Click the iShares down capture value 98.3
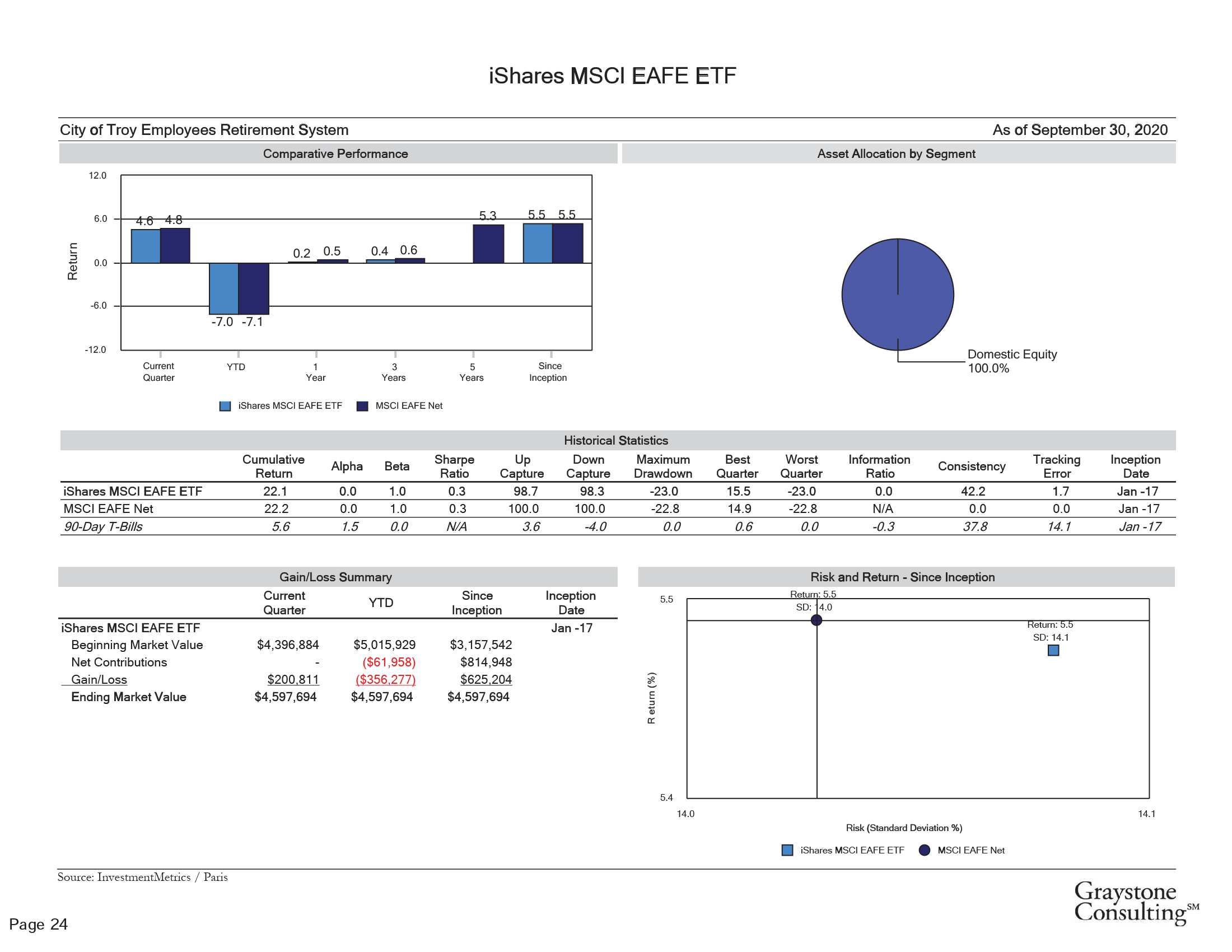 pos(592,491)
